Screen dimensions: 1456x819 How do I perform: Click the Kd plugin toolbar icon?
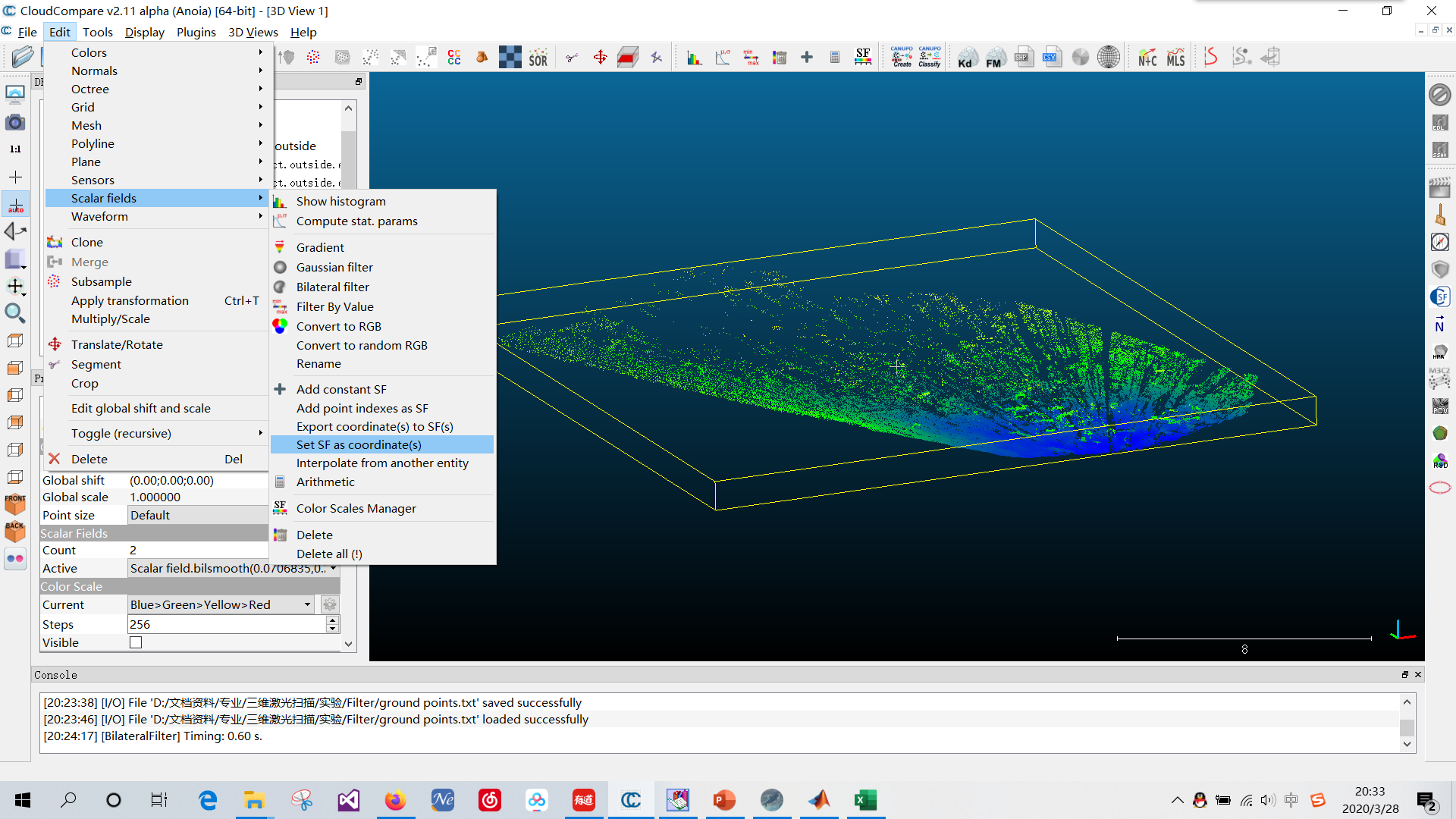click(x=965, y=58)
